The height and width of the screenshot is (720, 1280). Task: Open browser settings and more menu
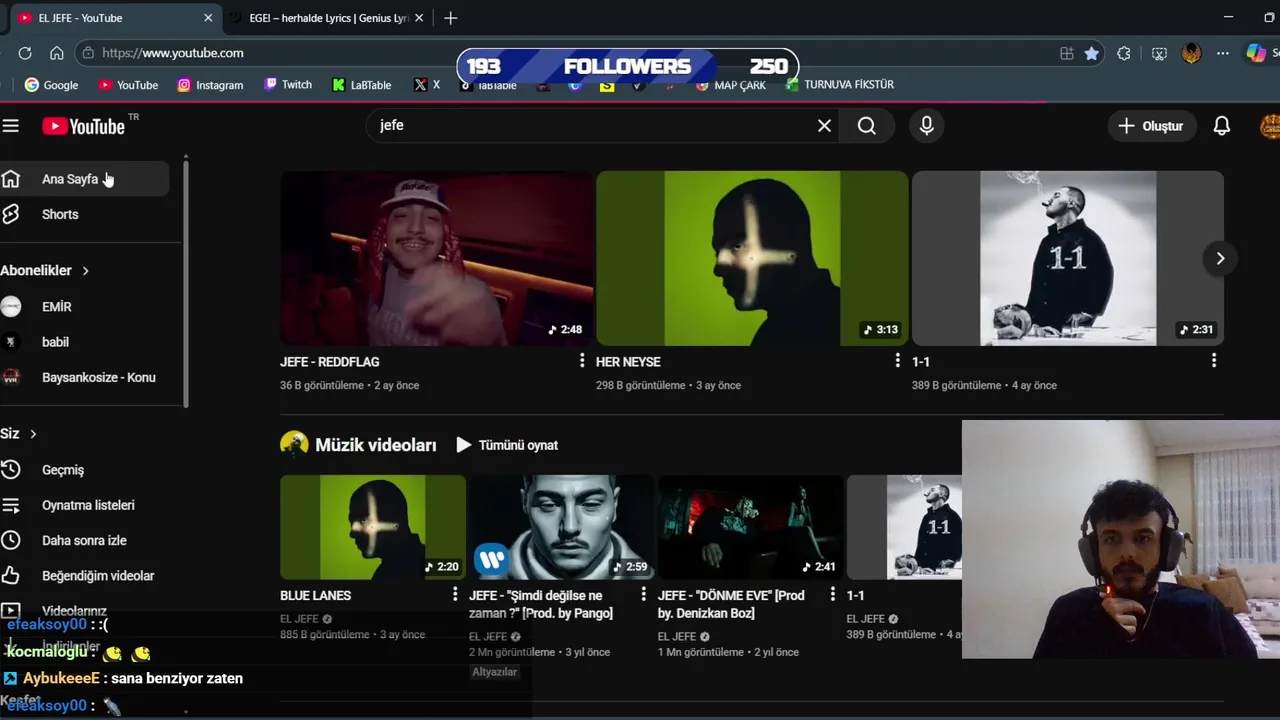1222,53
